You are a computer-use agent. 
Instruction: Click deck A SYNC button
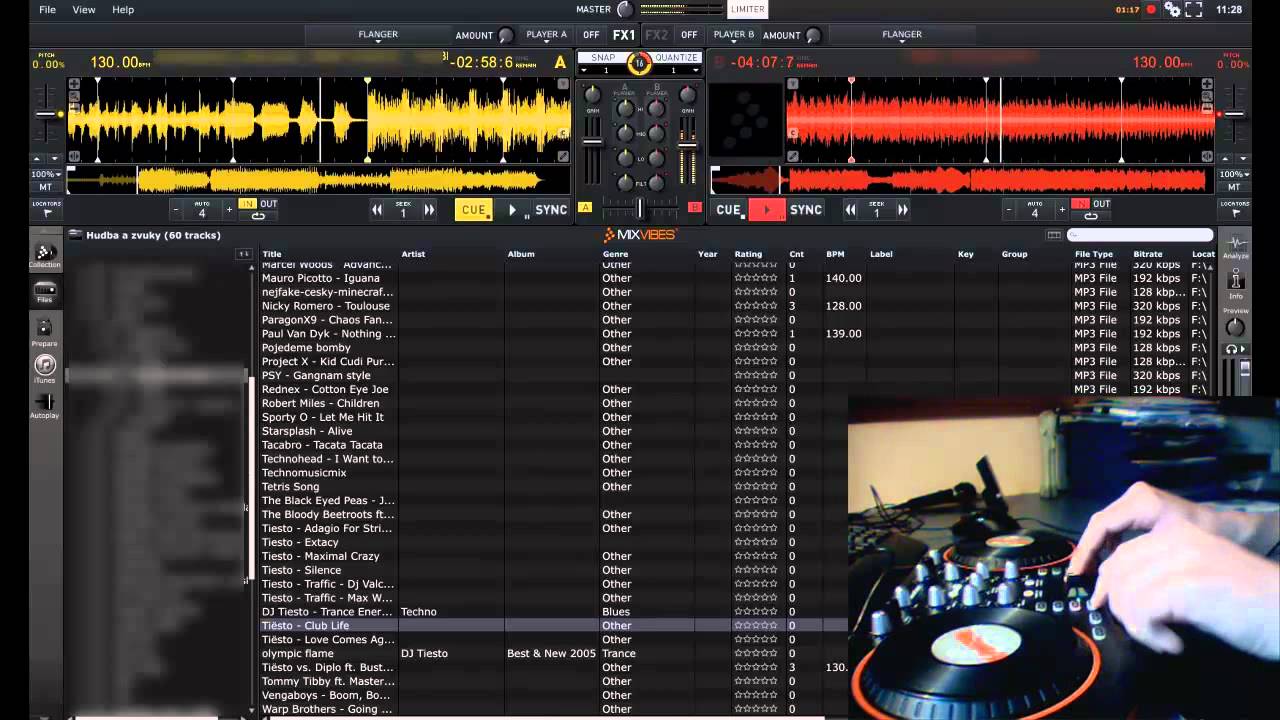tap(551, 210)
